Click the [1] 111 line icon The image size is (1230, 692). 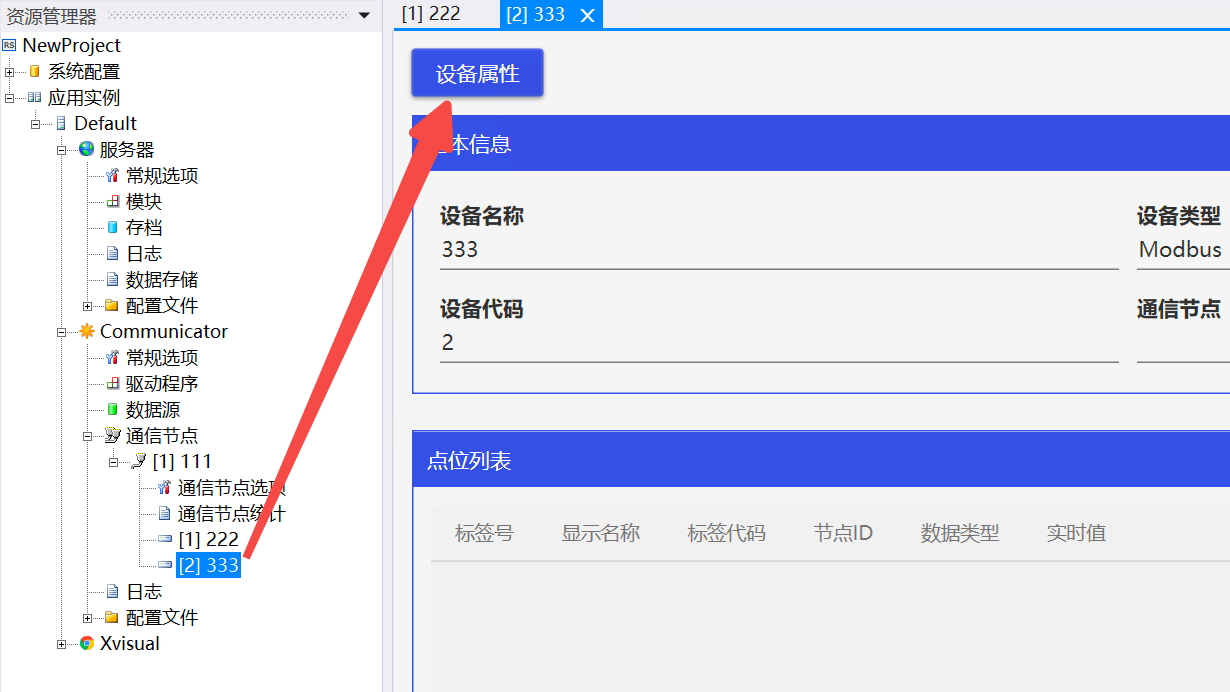pos(139,461)
